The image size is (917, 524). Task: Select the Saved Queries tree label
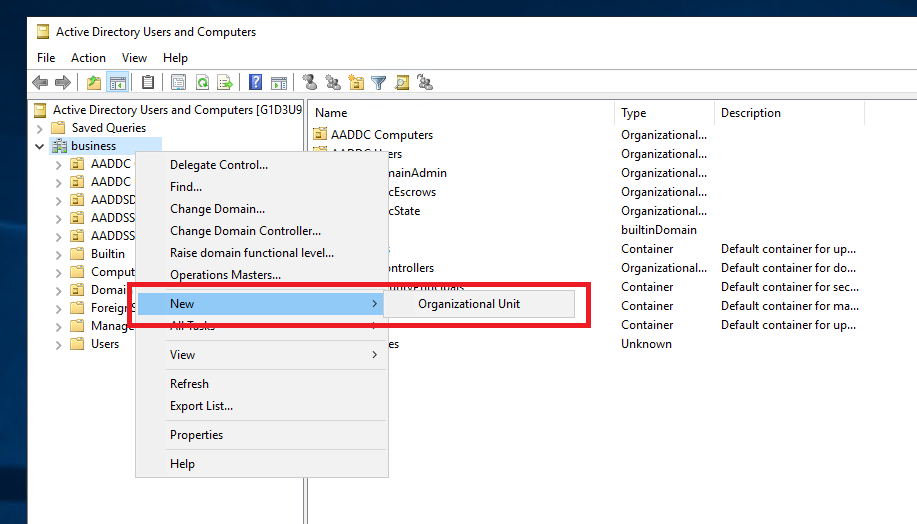coord(109,127)
